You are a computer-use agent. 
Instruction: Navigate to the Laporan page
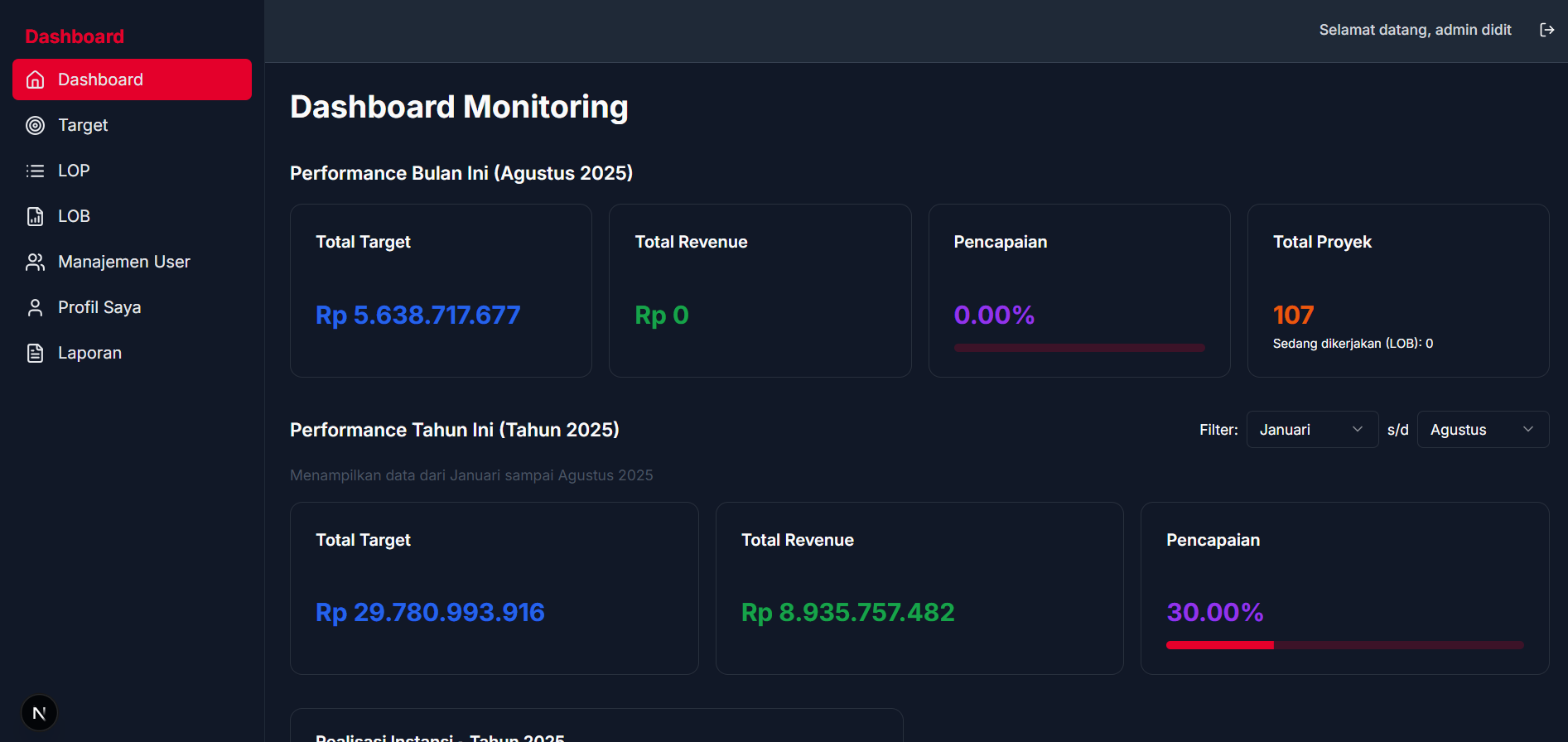point(89,353)
